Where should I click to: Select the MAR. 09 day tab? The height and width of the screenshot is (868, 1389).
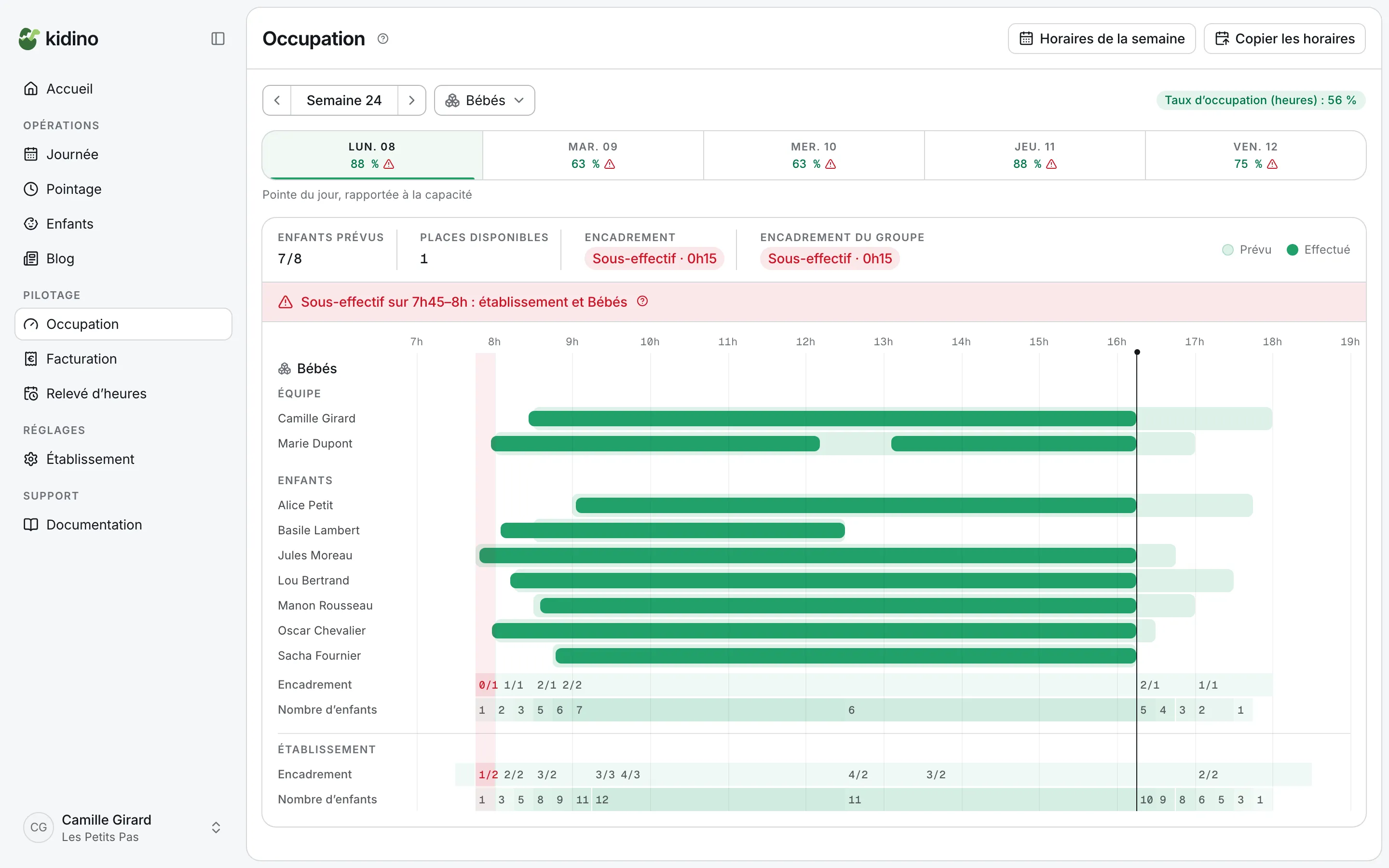point(593,155)
